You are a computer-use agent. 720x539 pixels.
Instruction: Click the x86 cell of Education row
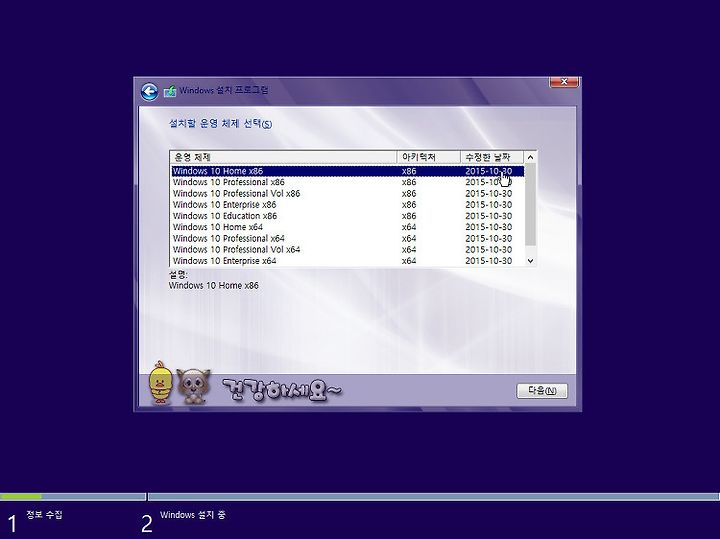pos(409,216)
